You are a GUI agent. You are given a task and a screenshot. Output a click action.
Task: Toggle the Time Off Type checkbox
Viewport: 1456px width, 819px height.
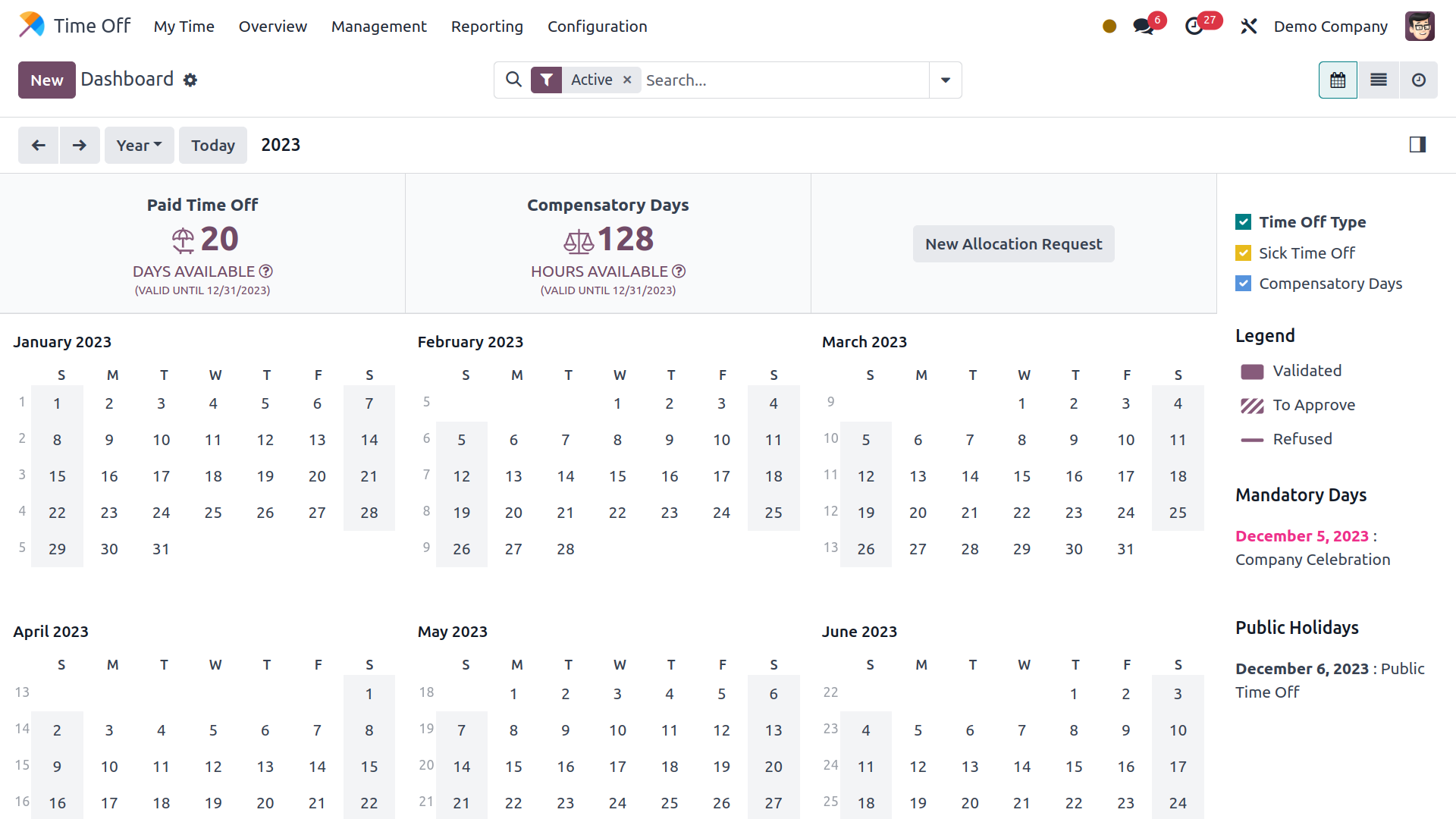1243,221
